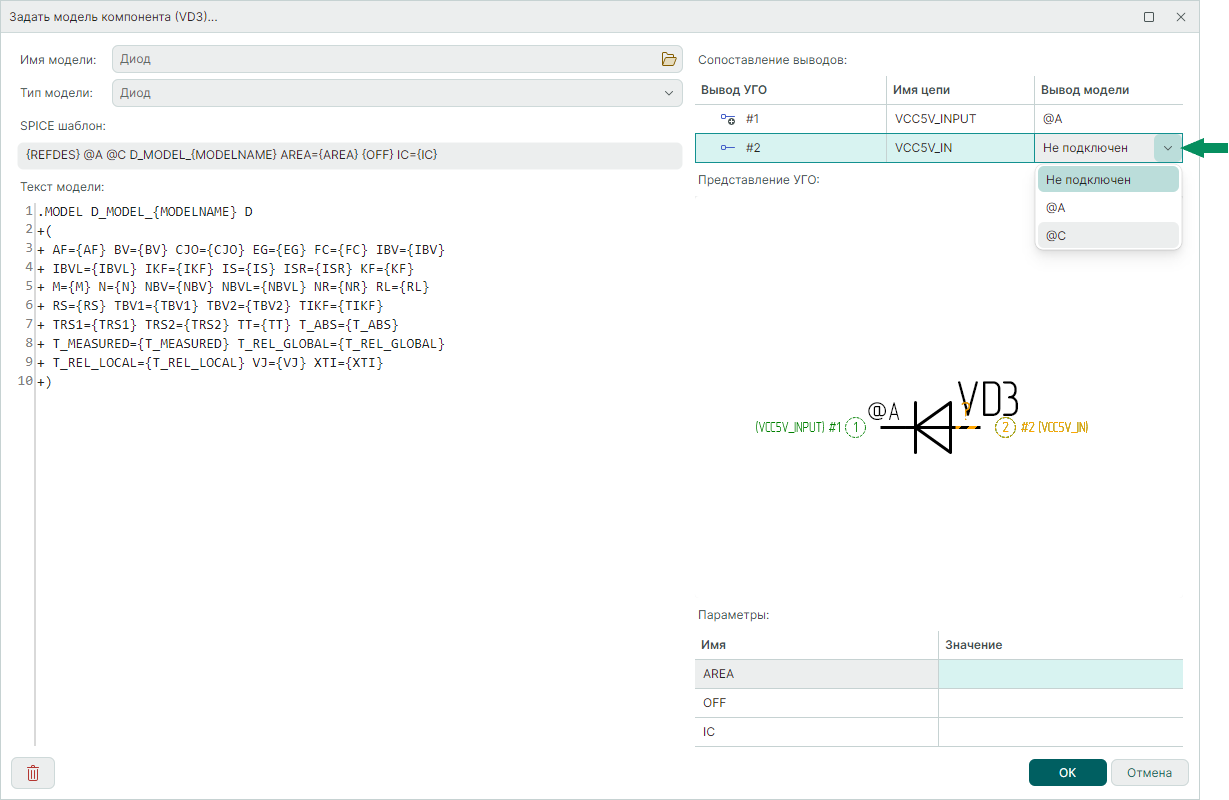The image size is (1229, 800).
Task: Open the model file browse folder icon
Action: (669, 60)
